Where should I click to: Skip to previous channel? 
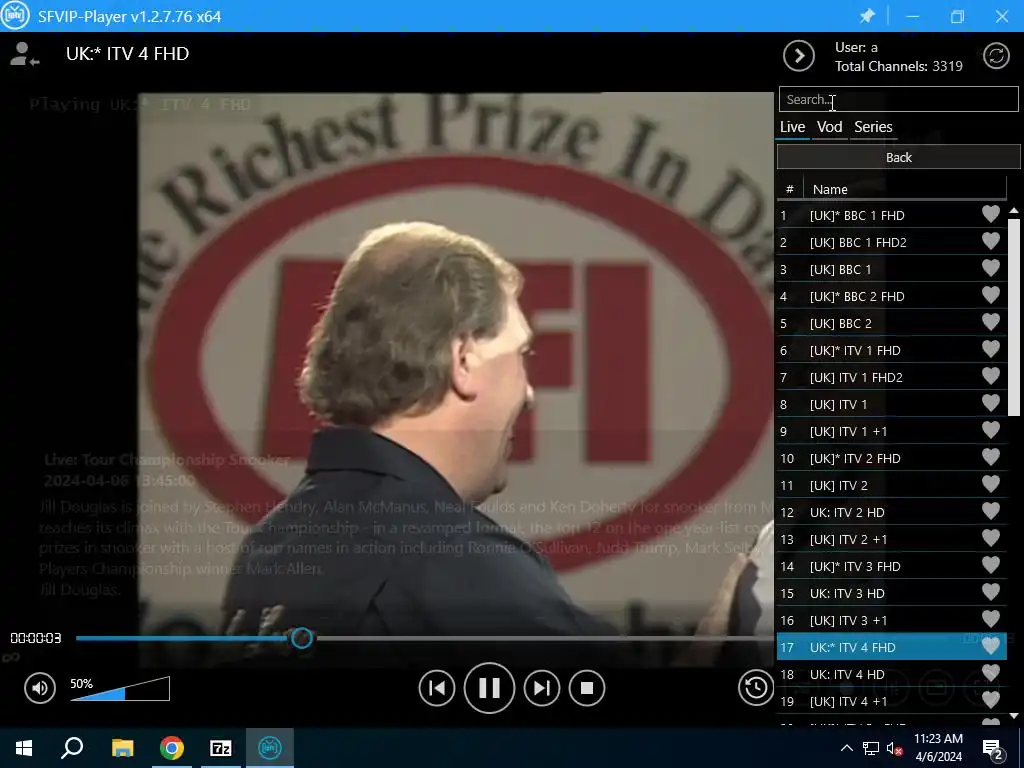(437, 688)
